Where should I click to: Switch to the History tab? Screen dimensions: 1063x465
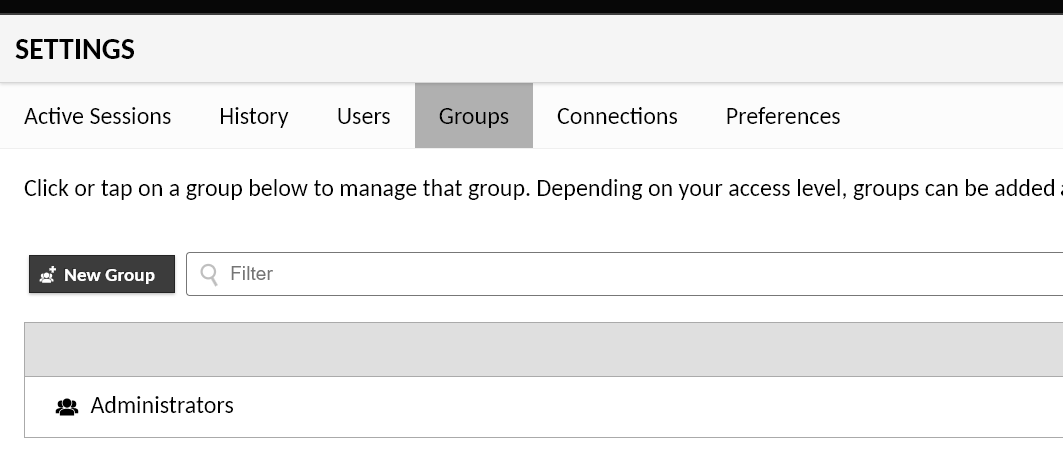click(x=254, y=116)
